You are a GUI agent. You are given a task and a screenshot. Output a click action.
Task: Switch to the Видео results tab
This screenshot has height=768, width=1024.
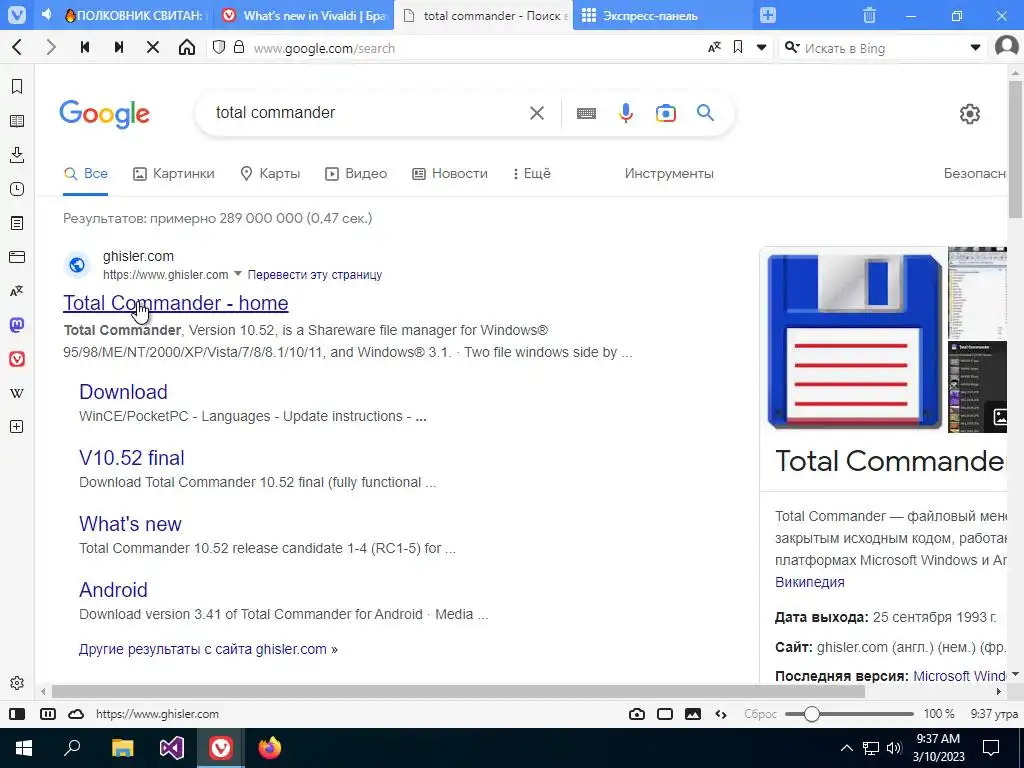[356, 174]
